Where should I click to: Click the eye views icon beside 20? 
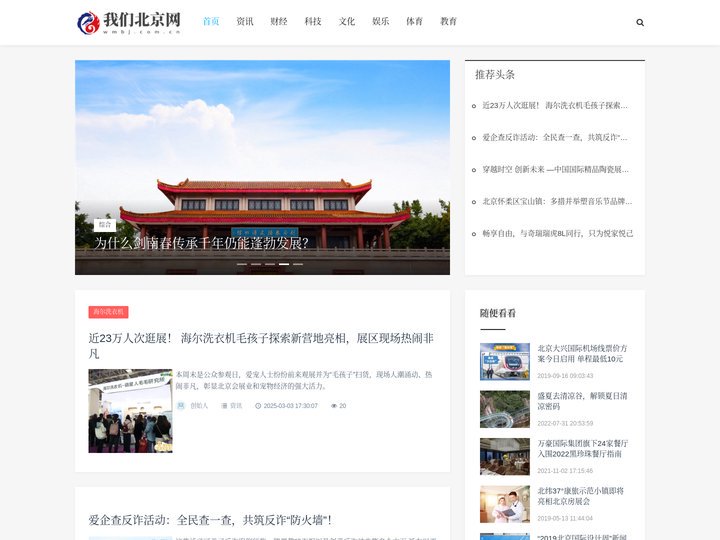tap(334, 405)
